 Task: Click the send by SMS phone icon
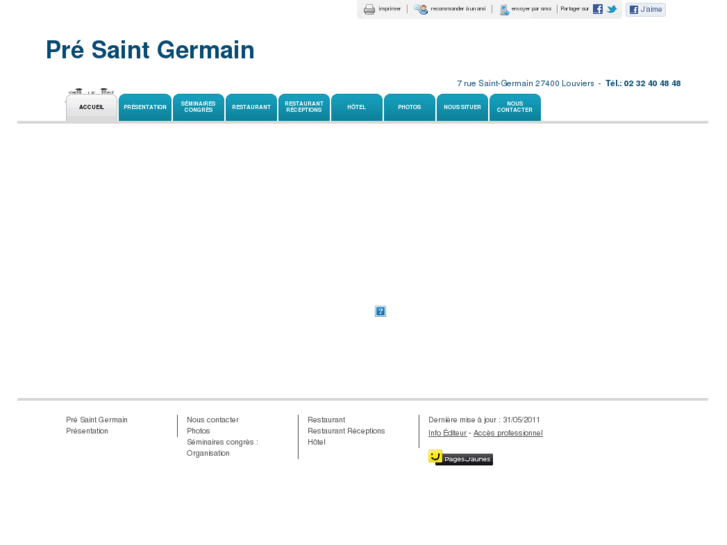tap(504, 9)
